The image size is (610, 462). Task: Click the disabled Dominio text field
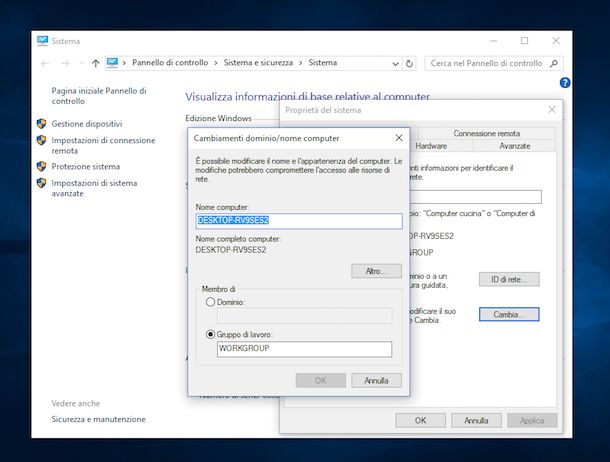(x=304, y=315)
